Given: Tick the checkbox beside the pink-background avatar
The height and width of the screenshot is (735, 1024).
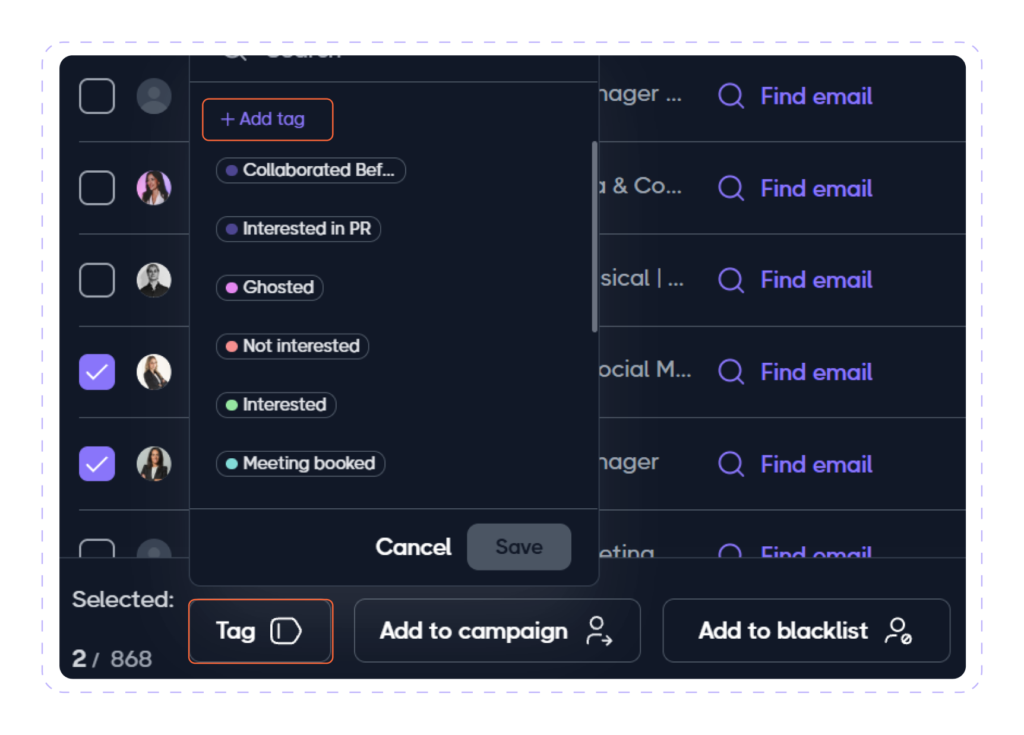Looking at the screenshot, I should [x=97, y=188].
